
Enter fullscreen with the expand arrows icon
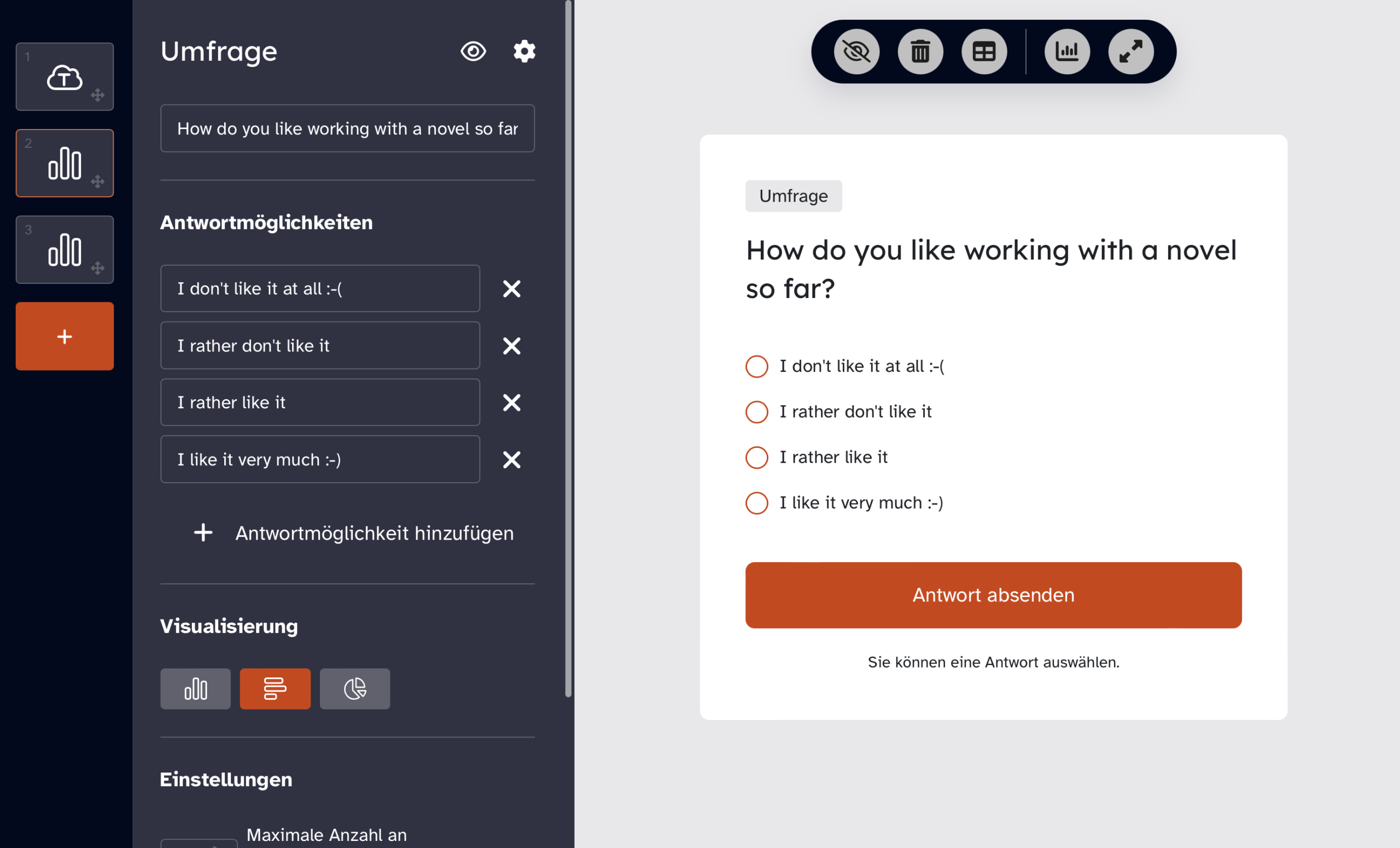tap(1130, 52)
